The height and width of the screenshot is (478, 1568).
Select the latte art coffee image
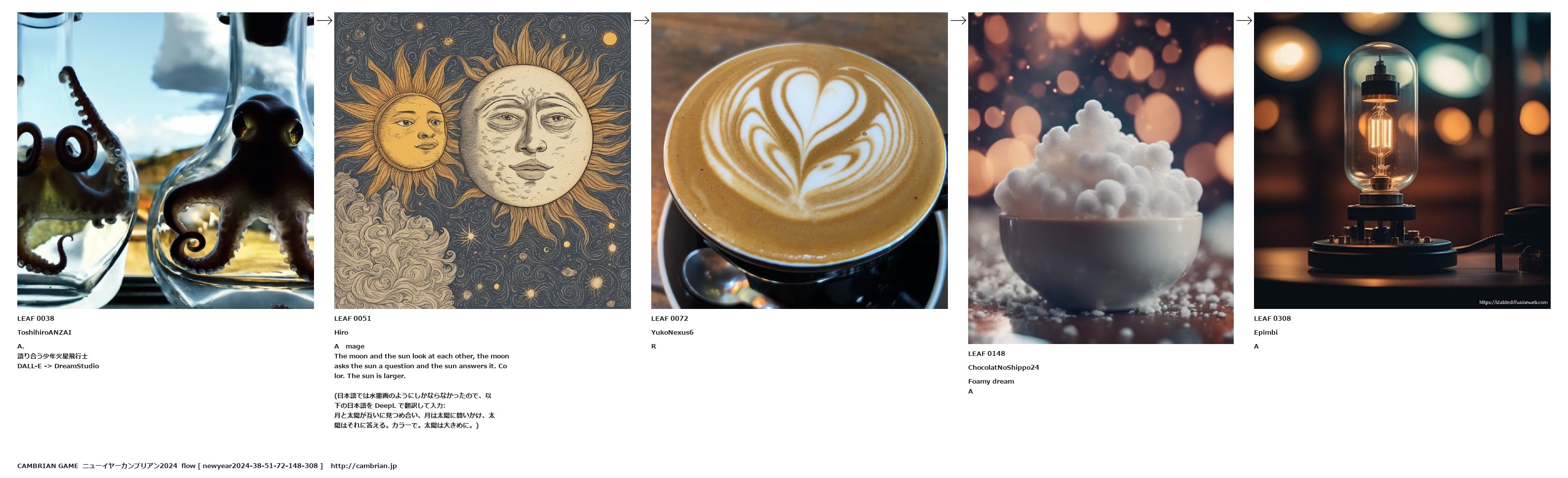[x=799, y=161]
